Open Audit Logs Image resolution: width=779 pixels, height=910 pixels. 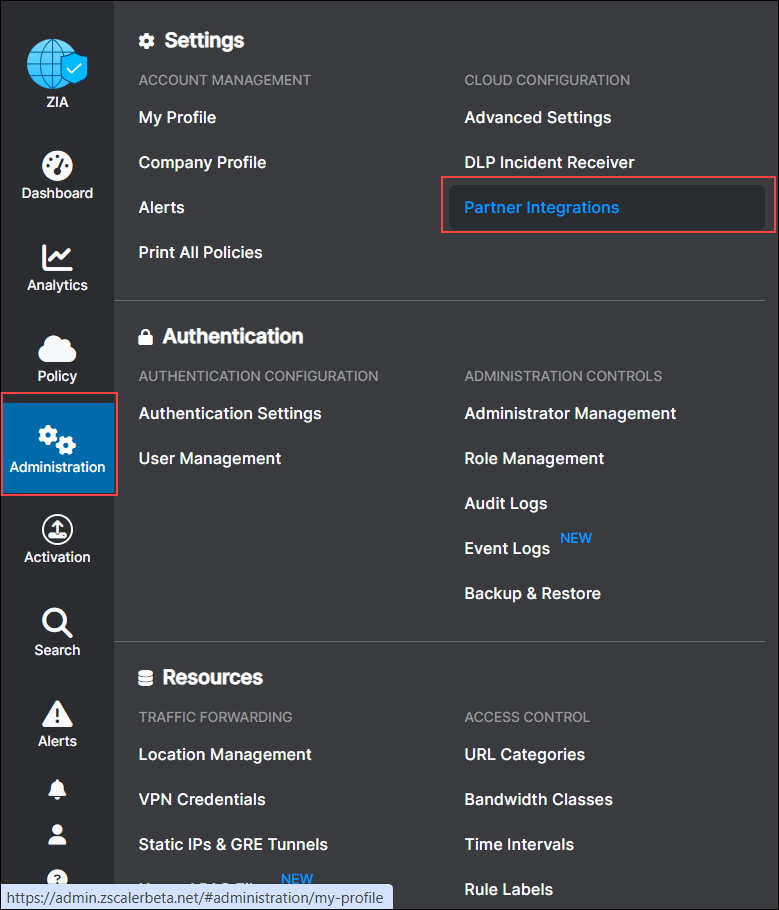(505, 503)
